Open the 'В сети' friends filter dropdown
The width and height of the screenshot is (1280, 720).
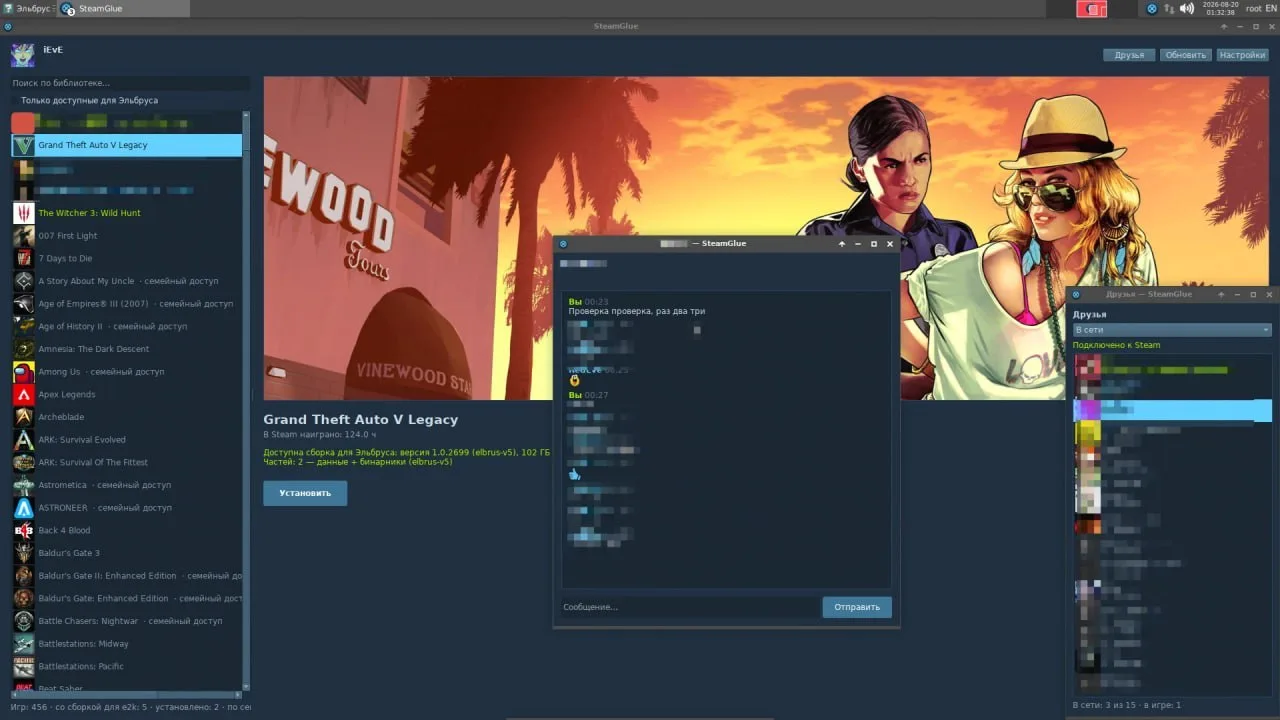pos(1172,330)
